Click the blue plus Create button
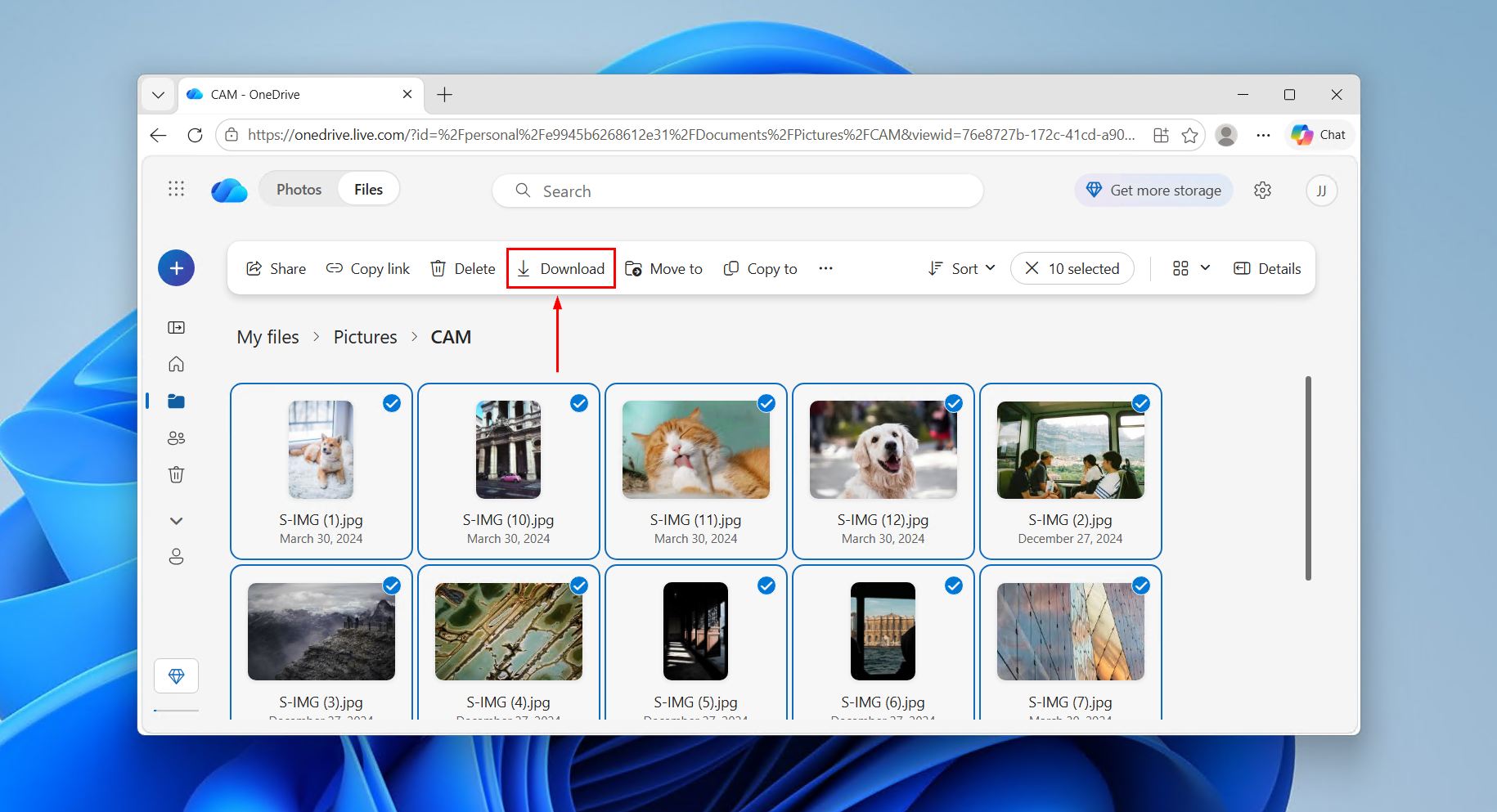1497x812 pixels. 176,268
